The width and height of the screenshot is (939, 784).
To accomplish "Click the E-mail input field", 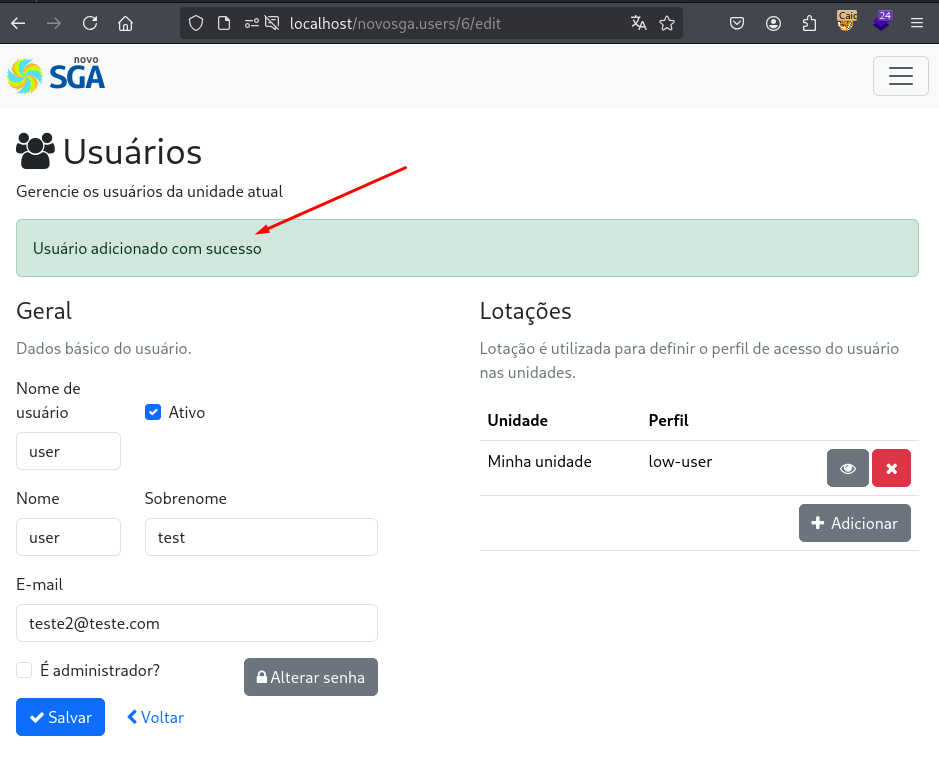I will [x=196, y=623].
